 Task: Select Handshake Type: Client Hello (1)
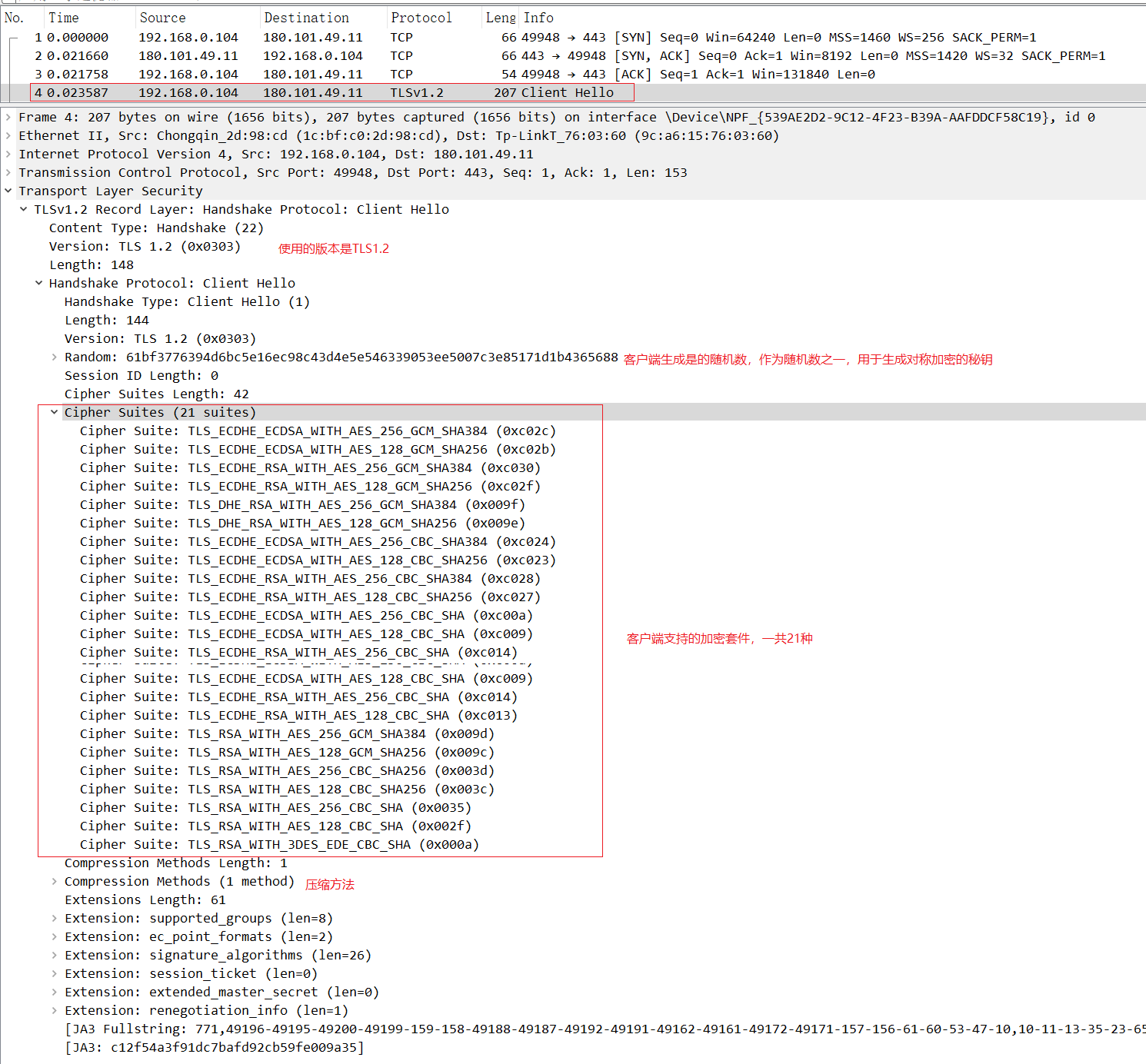coord(187,302)
